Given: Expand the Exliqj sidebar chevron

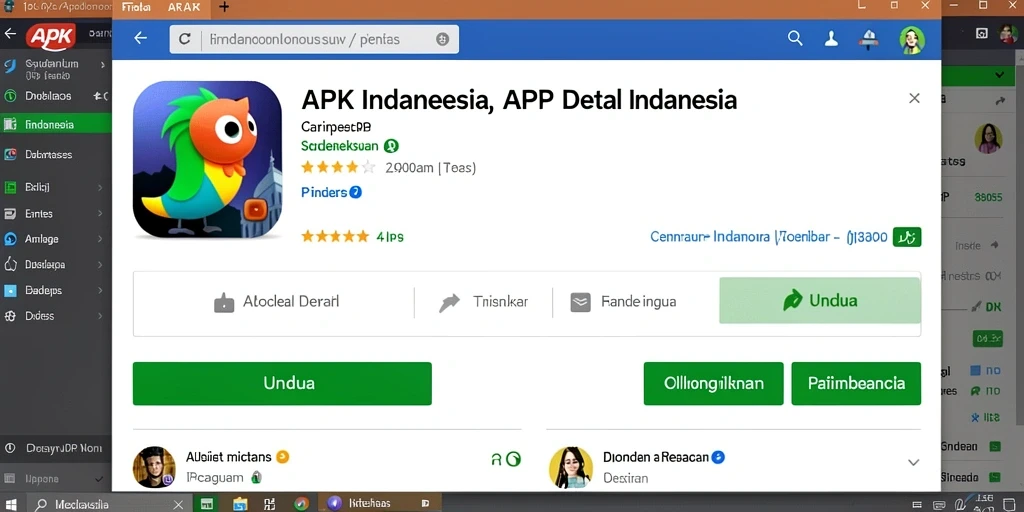Looking at the screenshot, I should click(x=101, y=187).
